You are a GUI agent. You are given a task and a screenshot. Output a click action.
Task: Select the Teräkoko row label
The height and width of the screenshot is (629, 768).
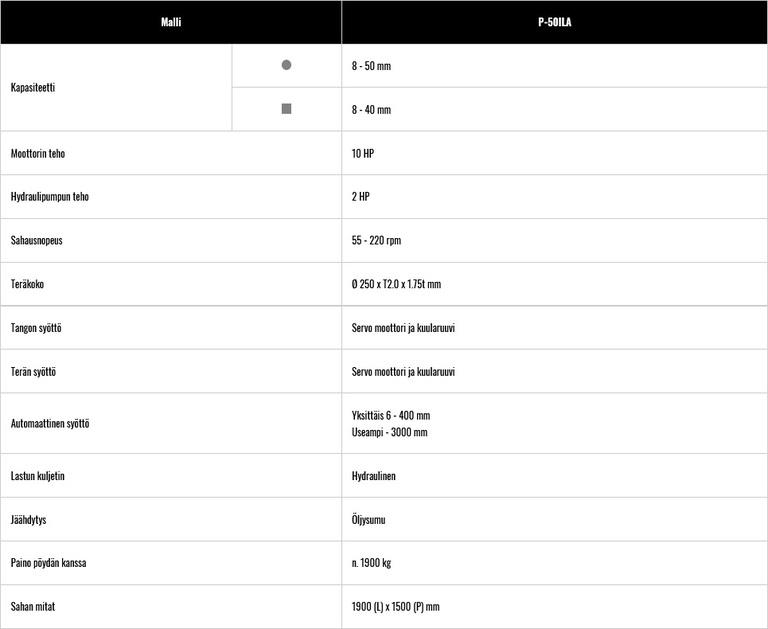pos(28,284)
